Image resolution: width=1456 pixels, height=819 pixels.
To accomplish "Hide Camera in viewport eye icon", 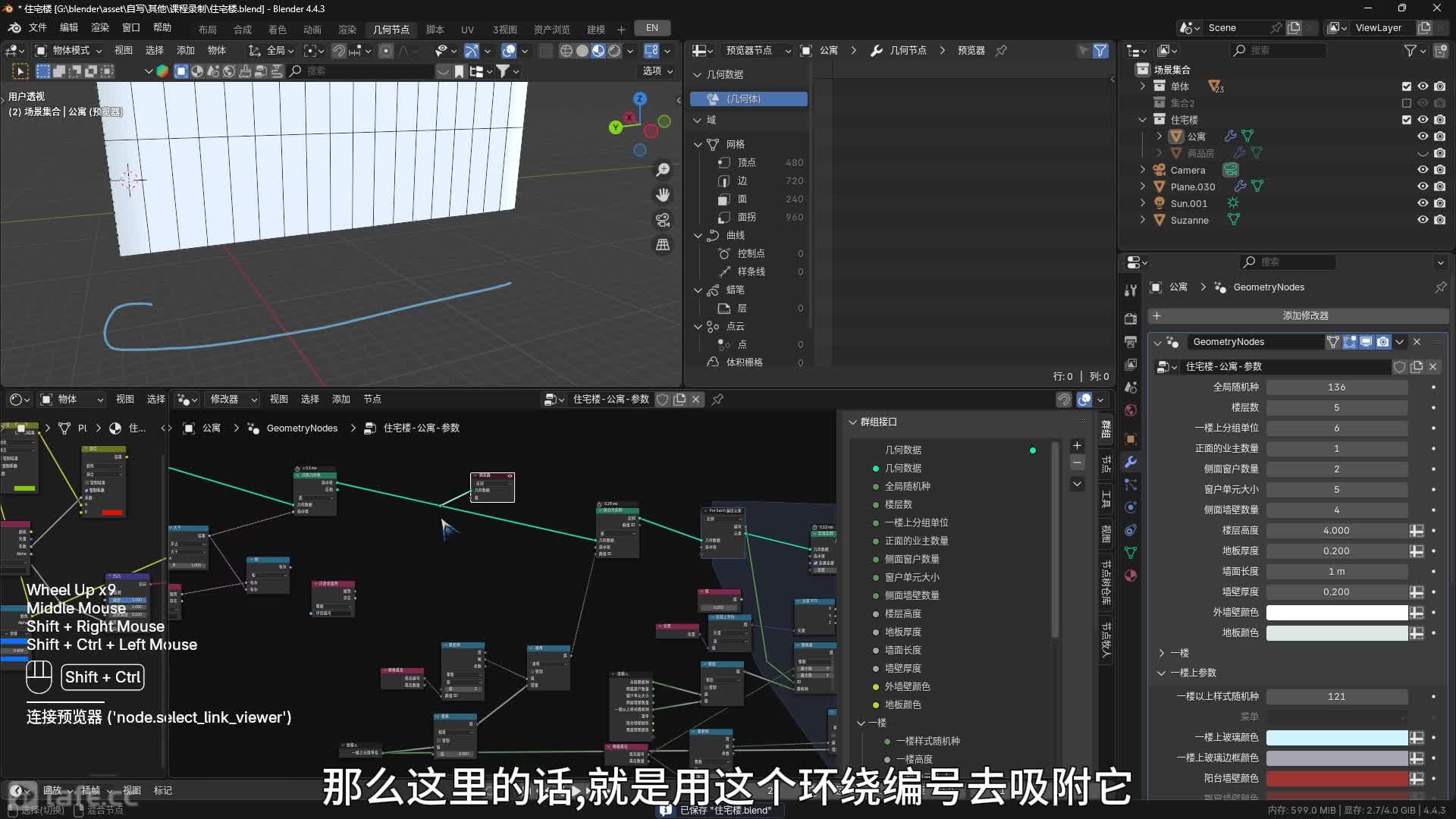I will (x=1423, y=170).
